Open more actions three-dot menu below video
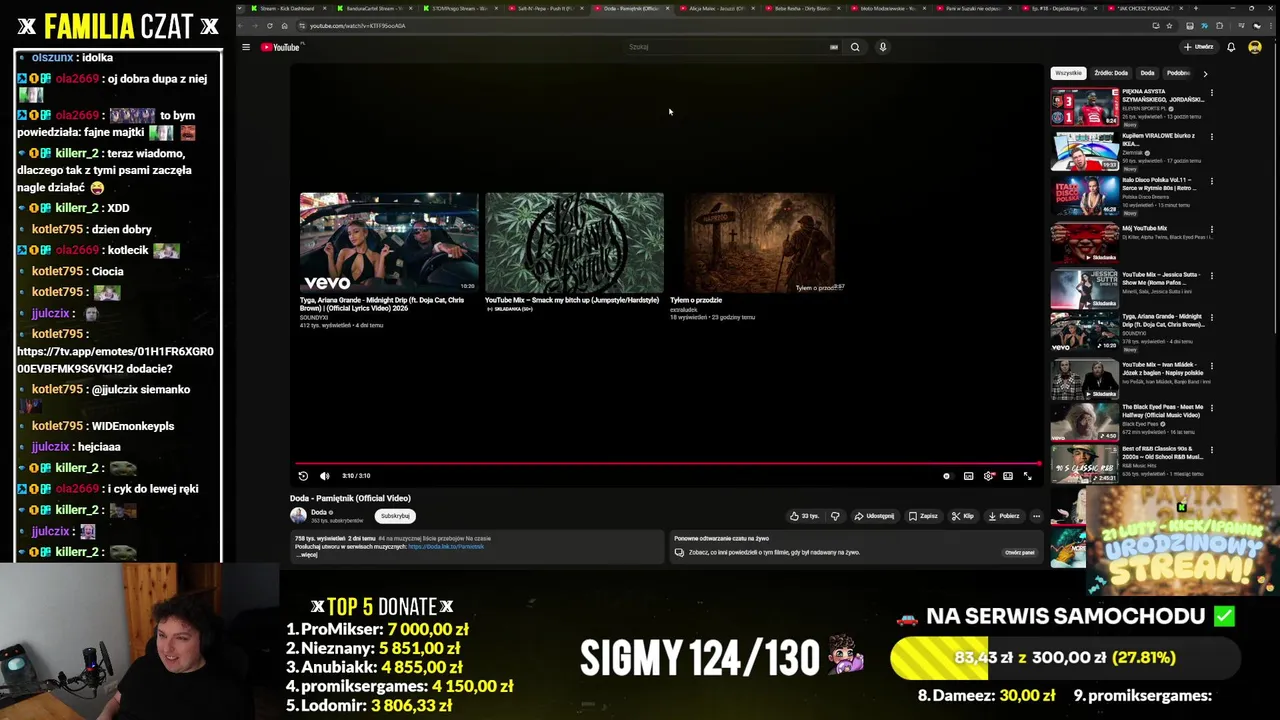This screenshot has height=720, width=1280. tap(1036, 516)
